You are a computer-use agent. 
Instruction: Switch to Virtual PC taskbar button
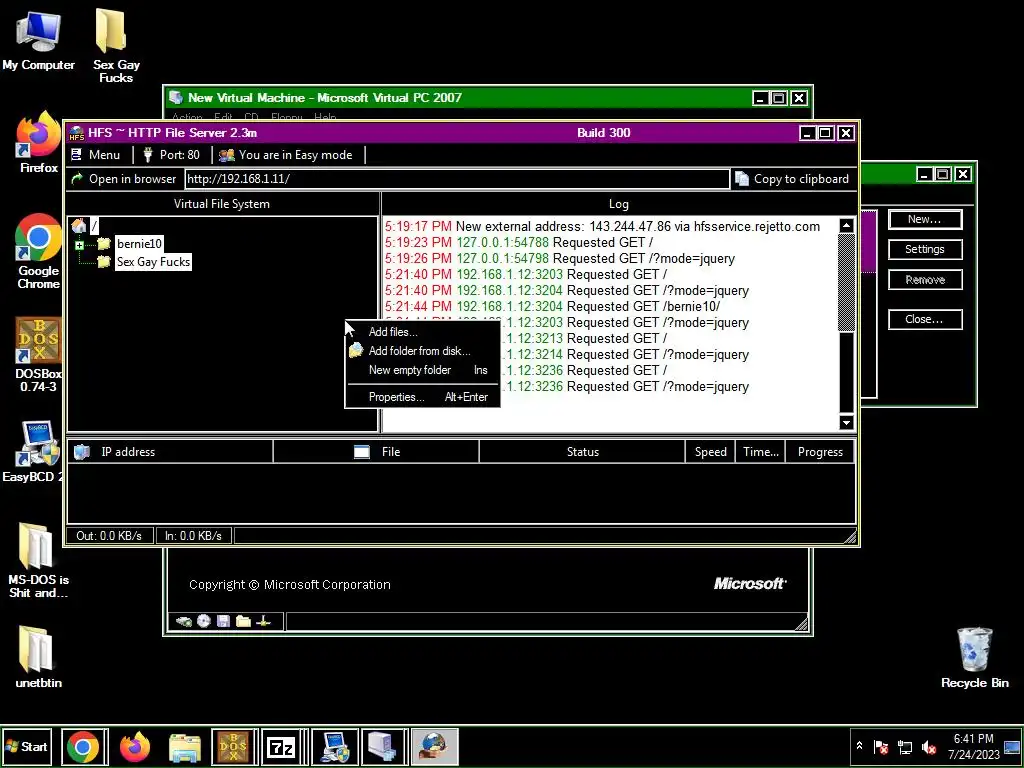382,747
